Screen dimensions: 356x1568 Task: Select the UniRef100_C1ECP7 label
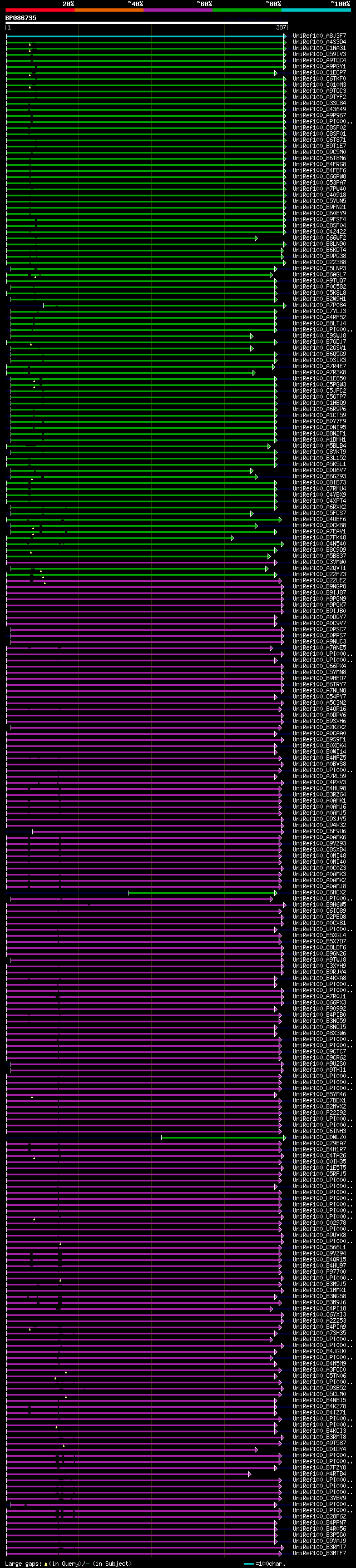click(x=319, y=72)
